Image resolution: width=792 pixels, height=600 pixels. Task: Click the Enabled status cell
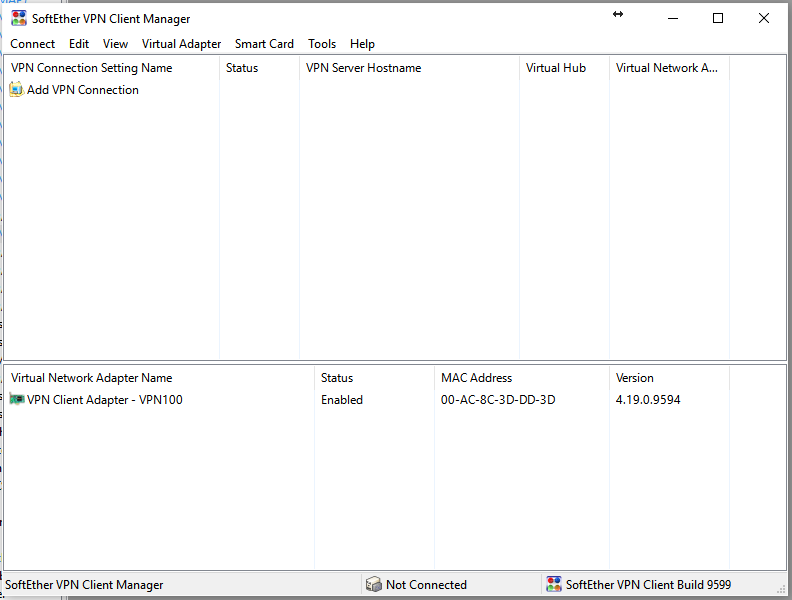point(342,399)
